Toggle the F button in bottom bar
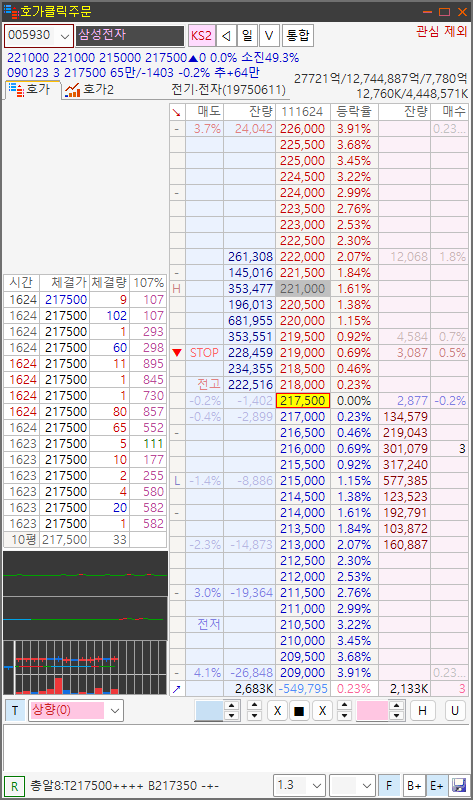The image size is (473, 800). (x=389, y=785)
